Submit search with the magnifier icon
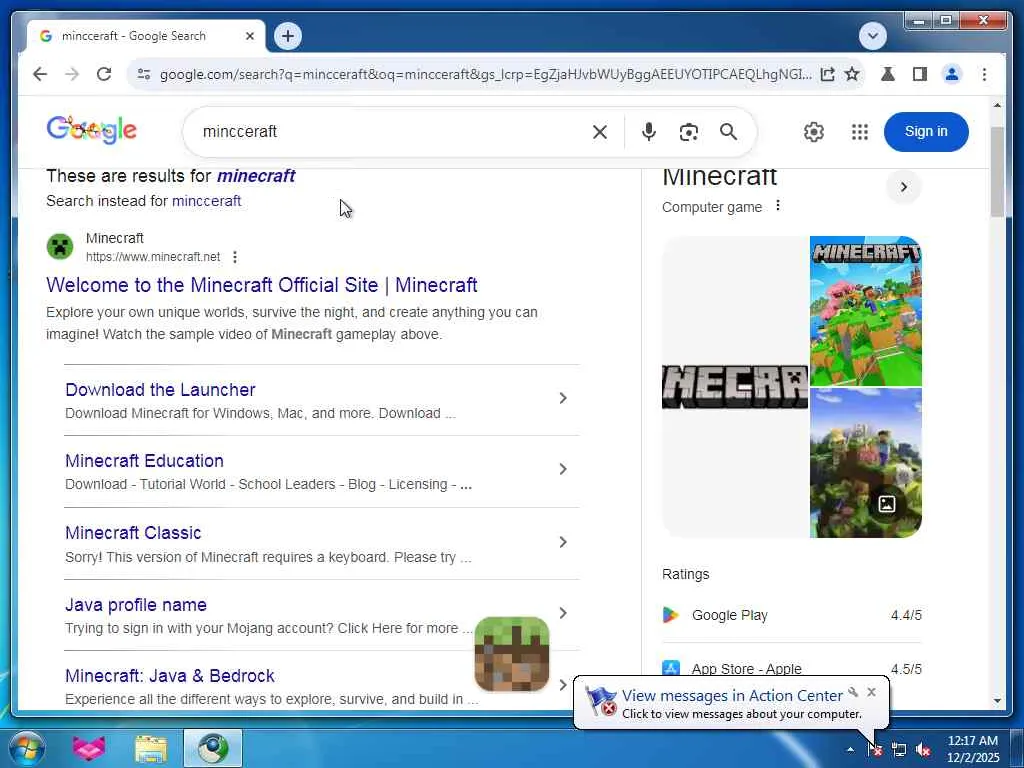The width and height of the screenshot is (1024, 768). point(728,132)
